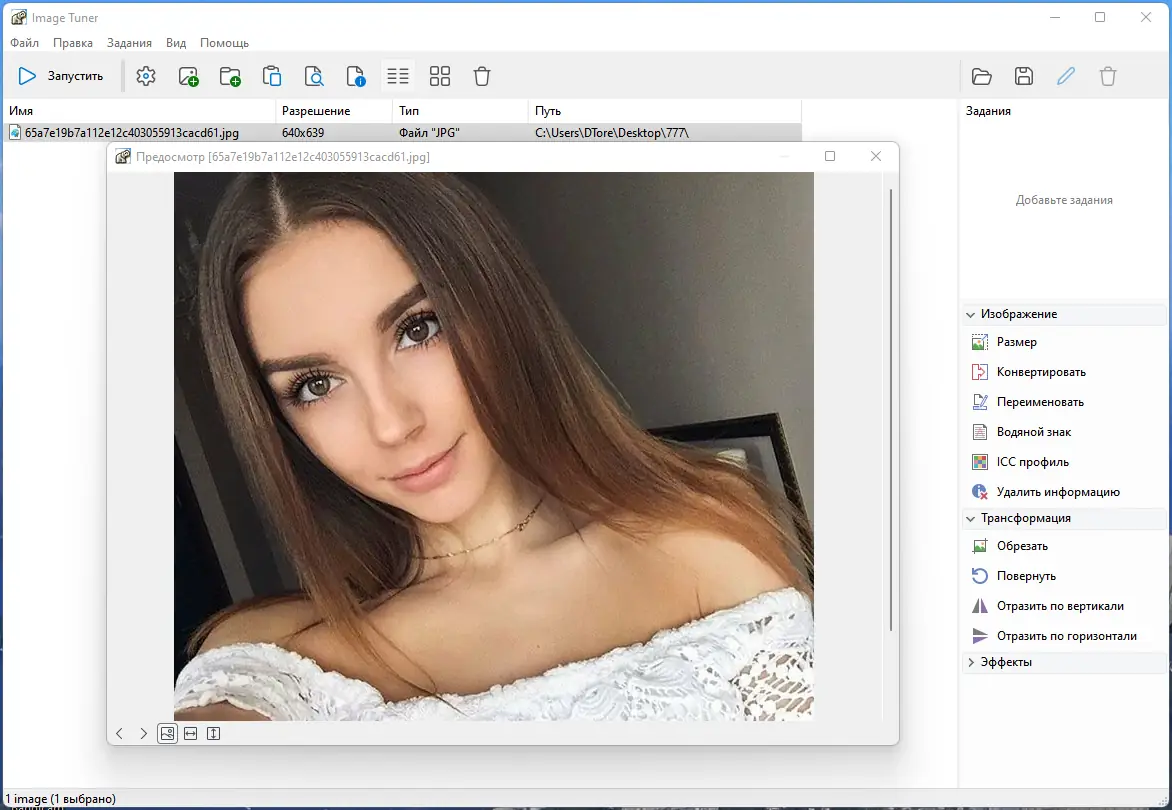Paste image from clipboard via toolbar icon
The width and height of the screenshot is (1172, 810).
(x=271, y=75)
